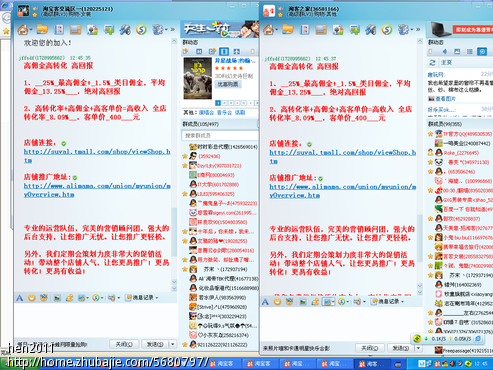
Task: Click 发送 button in left chat window
Action: (x=155, y=344)
